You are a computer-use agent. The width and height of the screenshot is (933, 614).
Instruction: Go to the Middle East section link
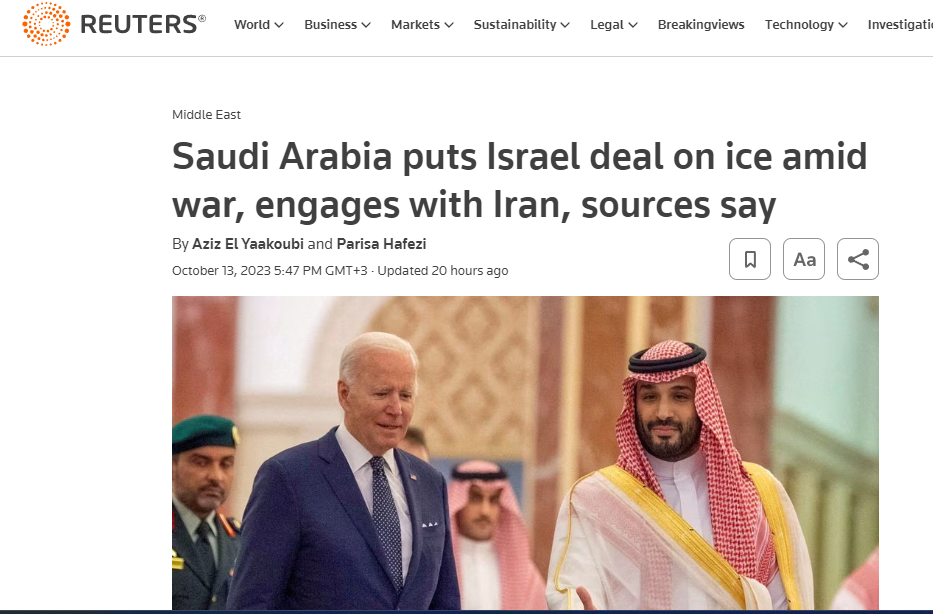[206, 114]
